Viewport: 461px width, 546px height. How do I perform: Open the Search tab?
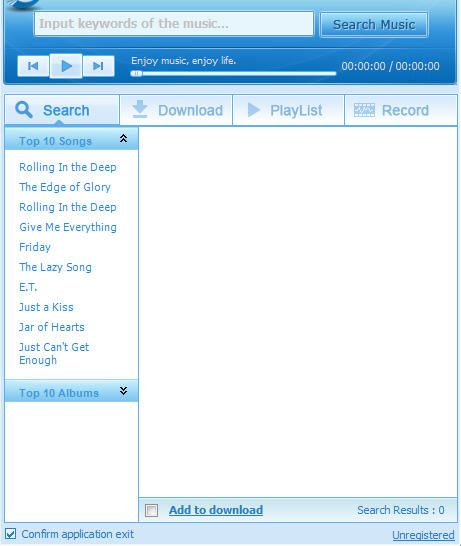[62, 110]
